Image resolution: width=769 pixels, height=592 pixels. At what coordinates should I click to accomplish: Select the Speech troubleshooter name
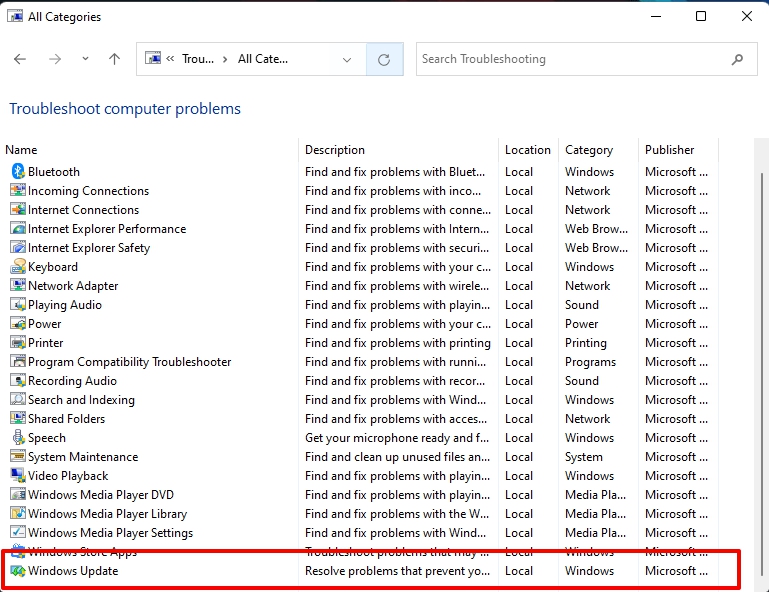47,438
